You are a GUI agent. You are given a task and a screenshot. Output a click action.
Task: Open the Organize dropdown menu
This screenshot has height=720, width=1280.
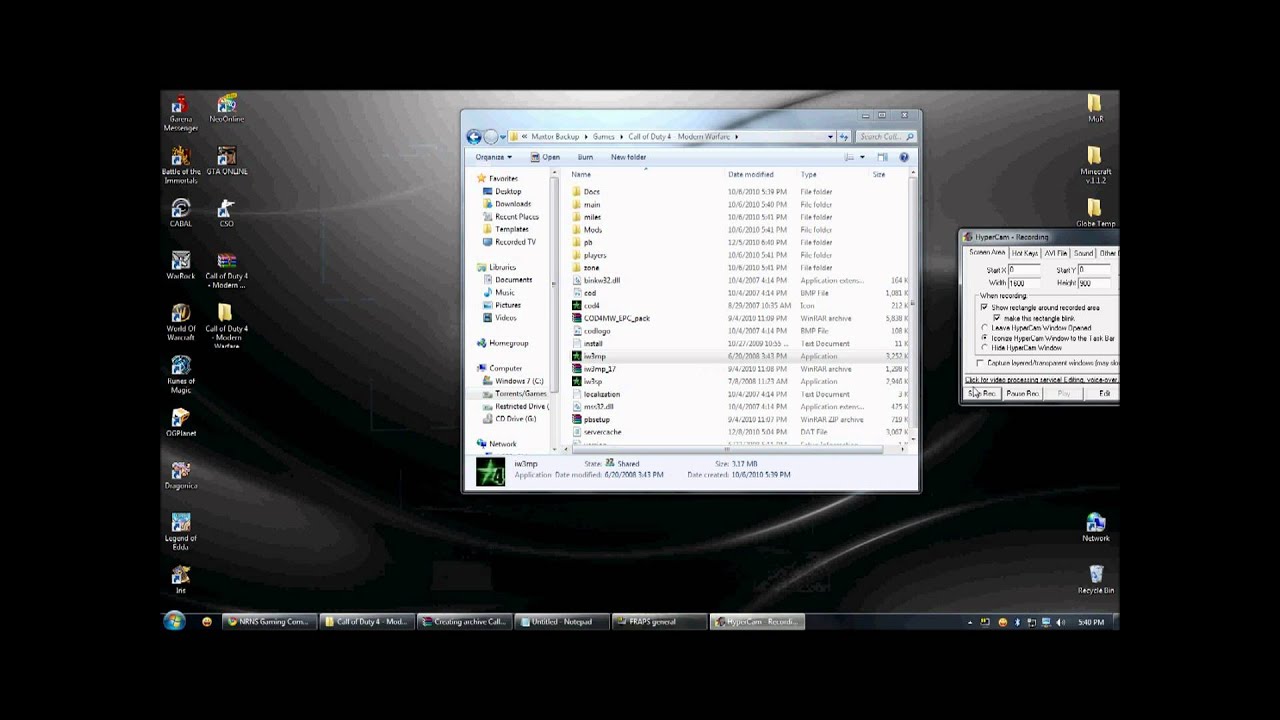point(493,157)
